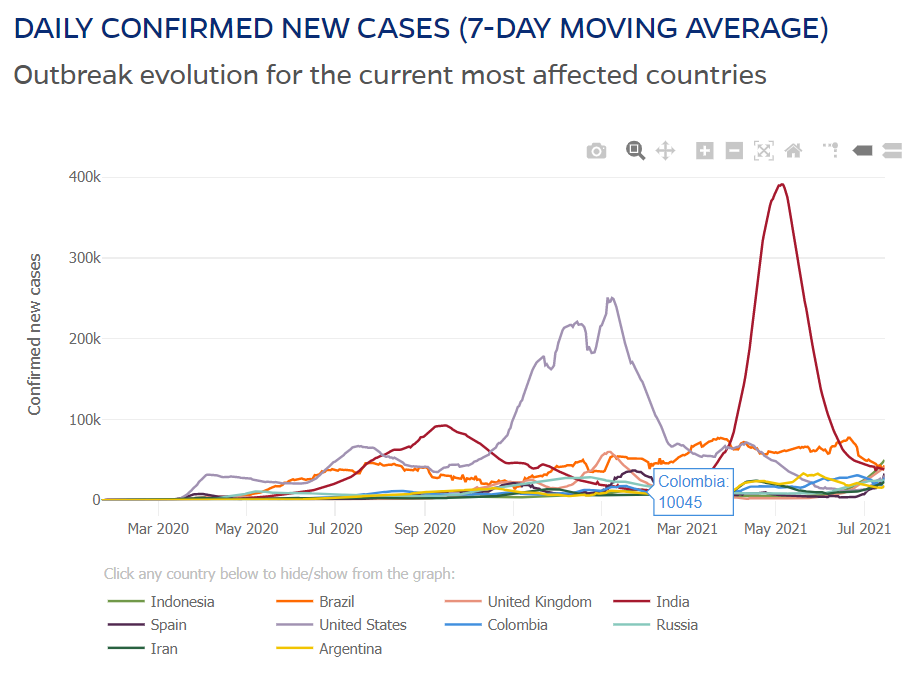Click the hide/show countries instruction text
921x676 pixels.
click(x=280, y=574)
